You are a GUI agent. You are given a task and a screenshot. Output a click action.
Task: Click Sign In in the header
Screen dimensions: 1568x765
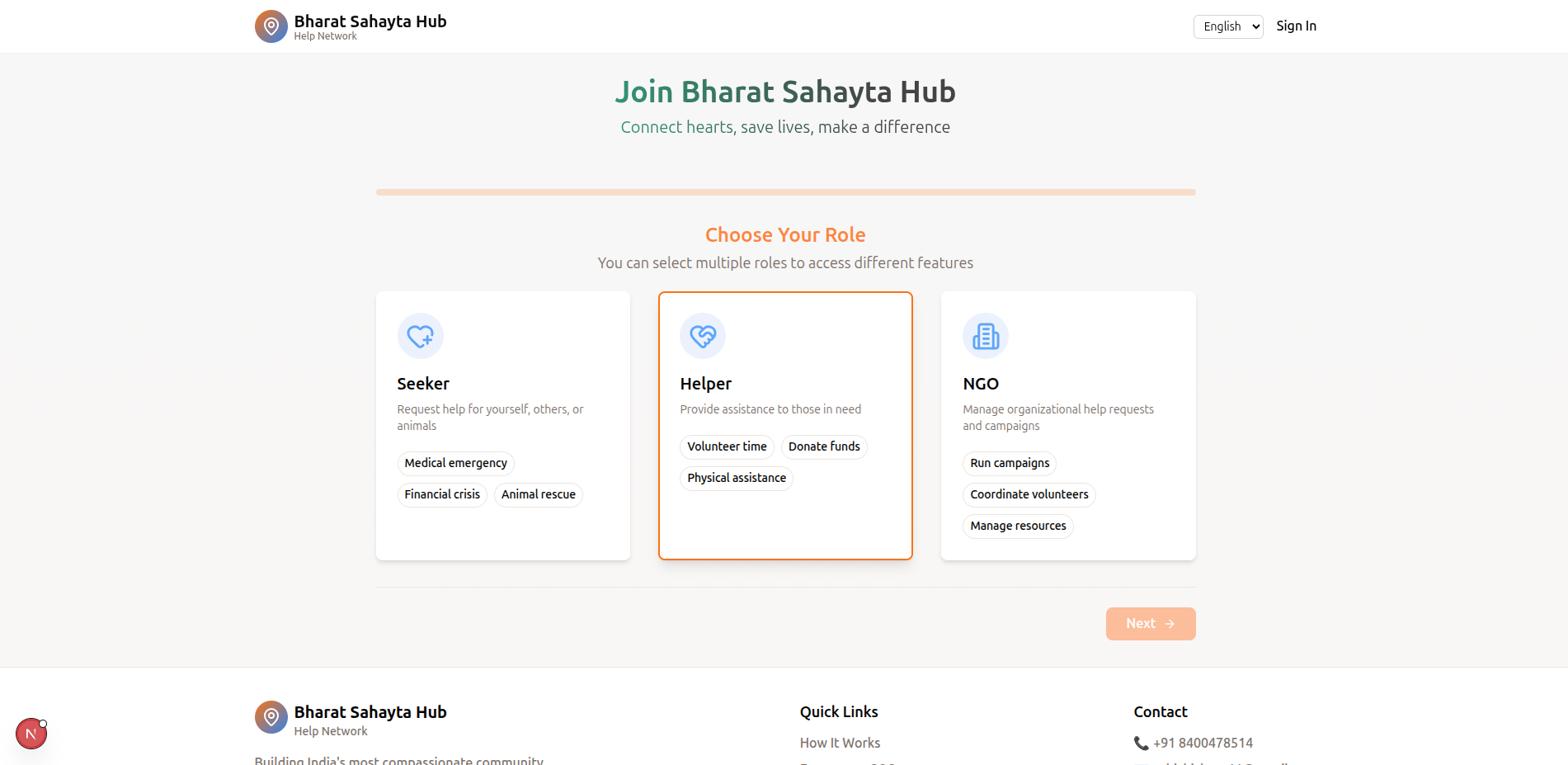coord(1296,26)
